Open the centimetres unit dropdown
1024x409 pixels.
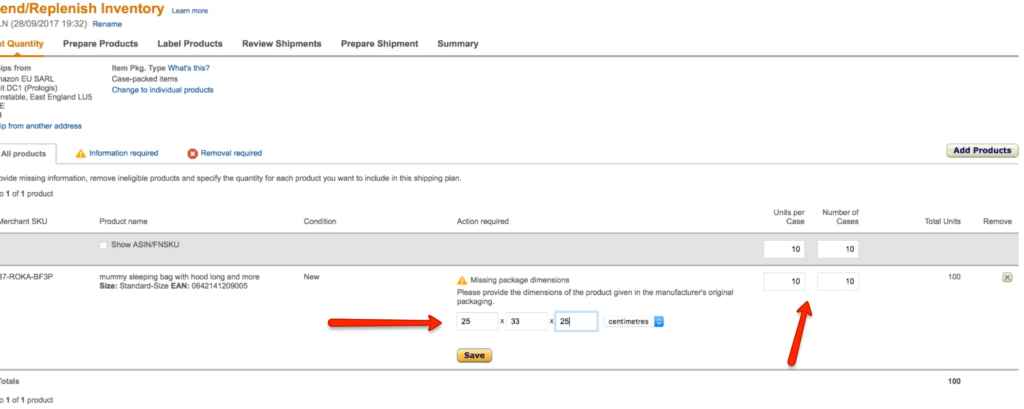point(636,321)
